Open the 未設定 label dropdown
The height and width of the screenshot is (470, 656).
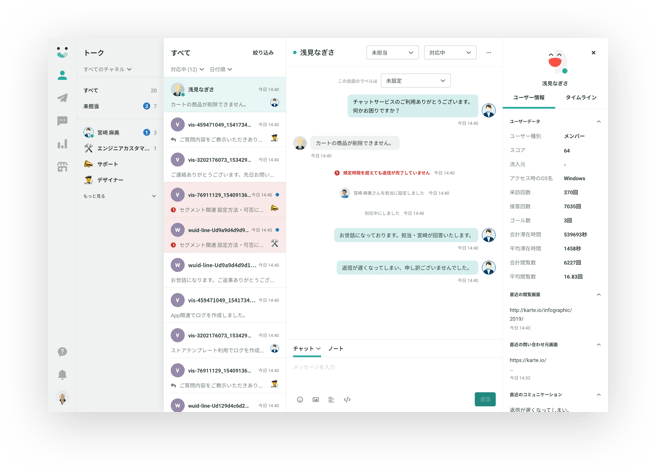coord(415,81)
